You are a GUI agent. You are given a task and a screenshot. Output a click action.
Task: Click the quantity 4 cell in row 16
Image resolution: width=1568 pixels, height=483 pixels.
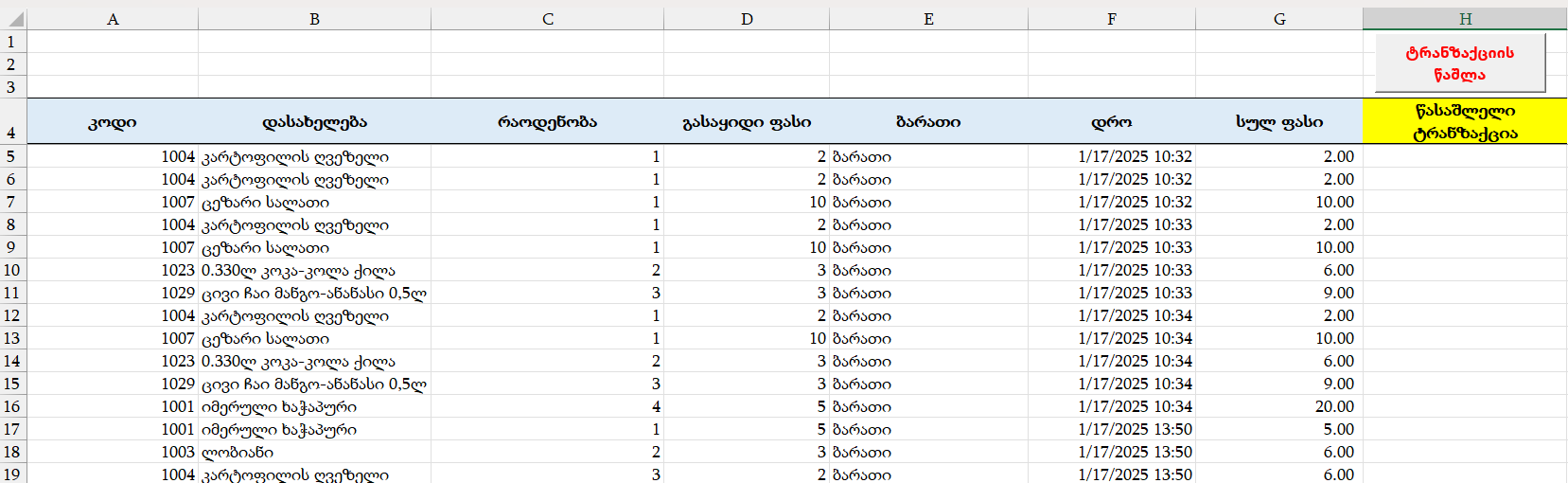tap(547, 406)
